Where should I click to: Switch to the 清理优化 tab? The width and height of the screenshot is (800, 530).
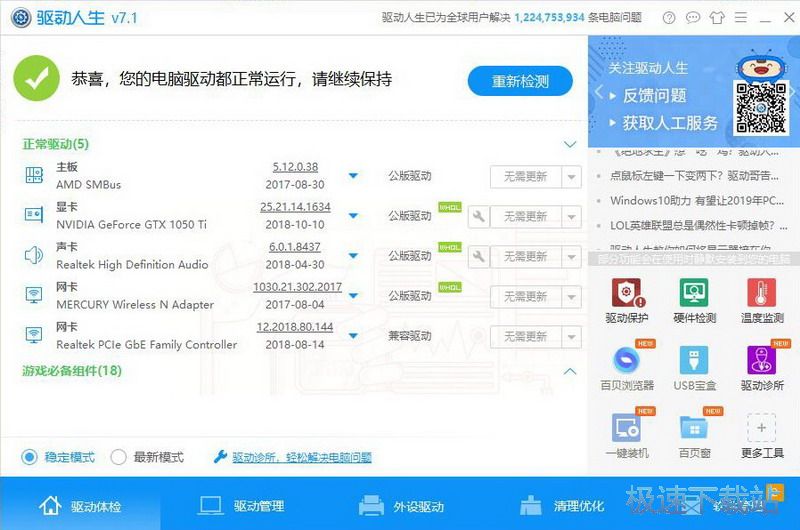point(562,506)
